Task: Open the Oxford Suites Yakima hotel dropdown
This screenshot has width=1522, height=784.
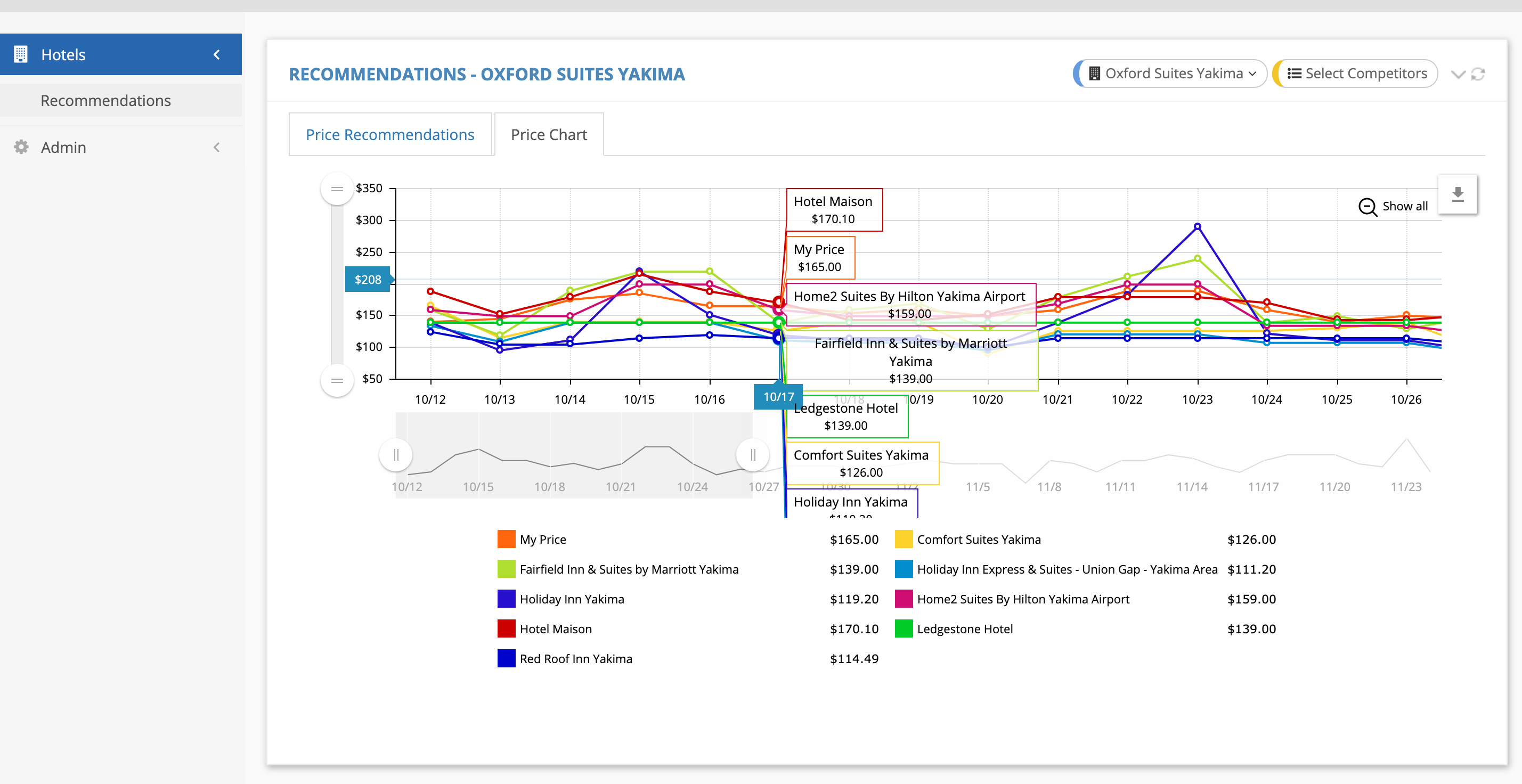Action: [x=1172, y=74]
